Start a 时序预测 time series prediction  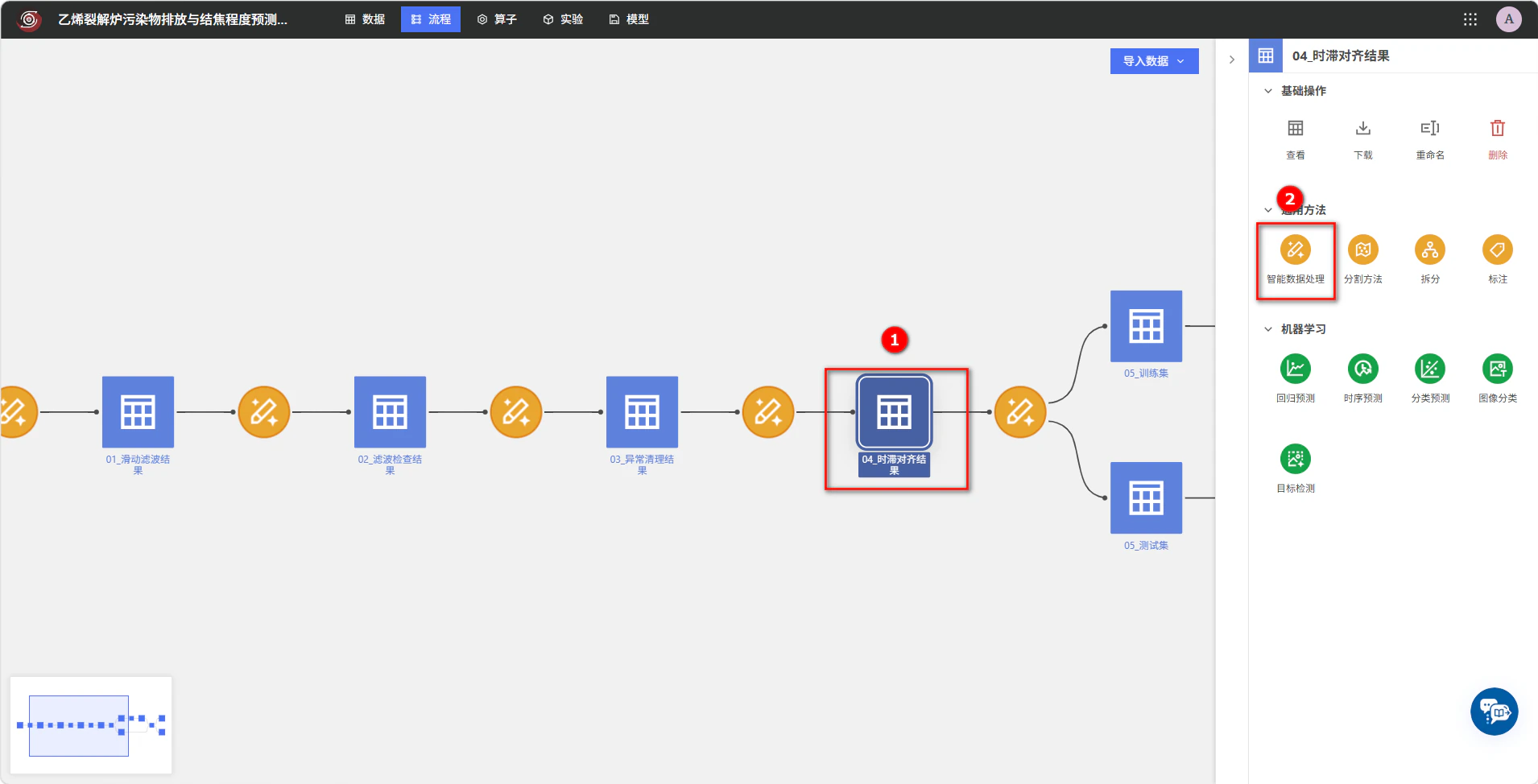(1362, 369)
